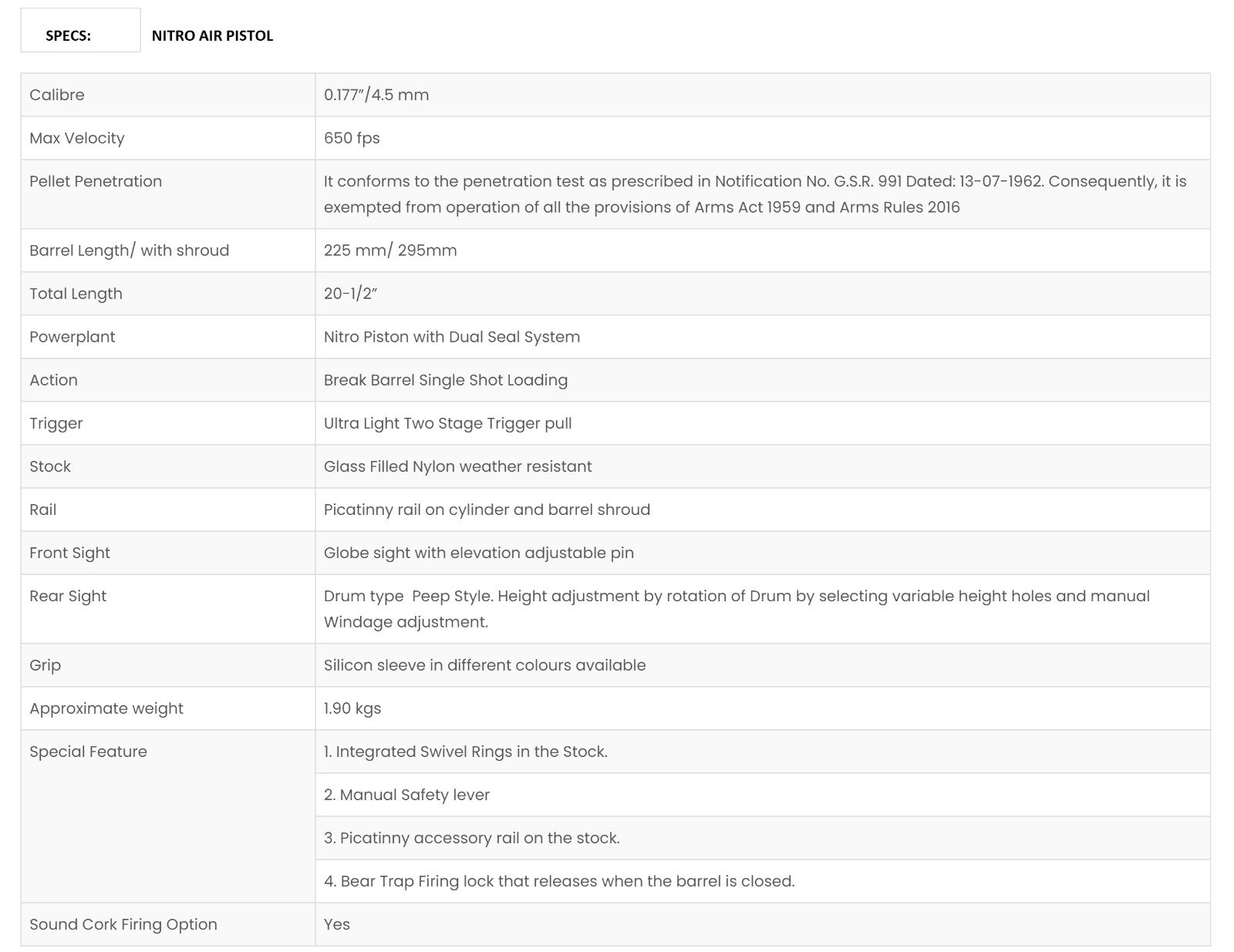Click the Picatinny rail on cylinder text
The image size is (1234, 952).
(487, 510)
